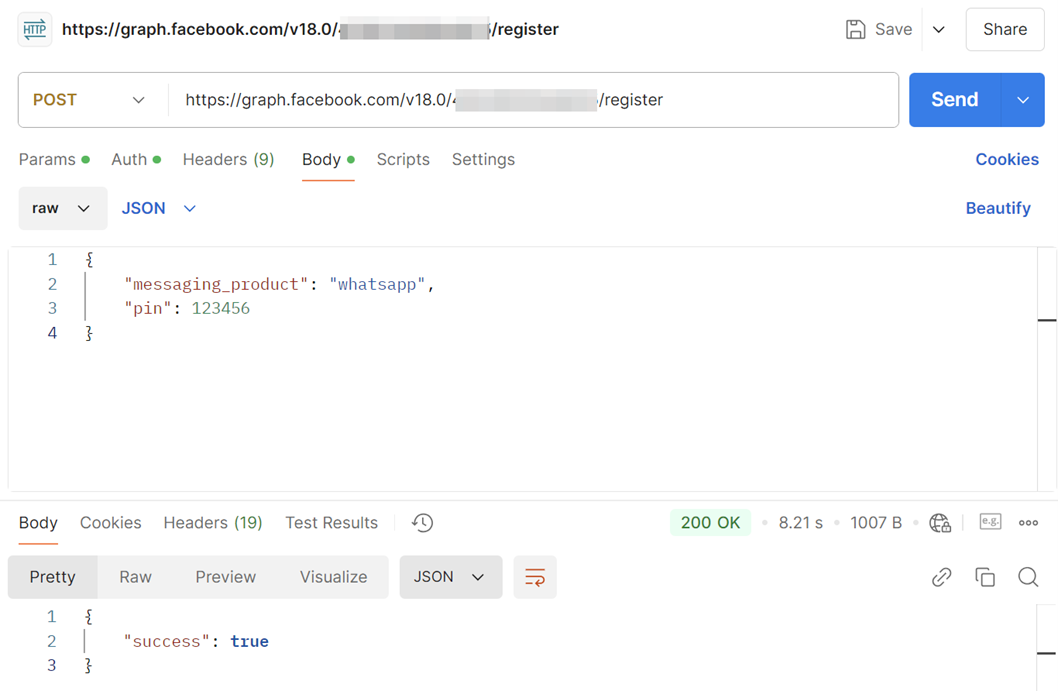Toggle word wrap in response body
This screenshot has width=1058, height=691.
pos(535,577)
